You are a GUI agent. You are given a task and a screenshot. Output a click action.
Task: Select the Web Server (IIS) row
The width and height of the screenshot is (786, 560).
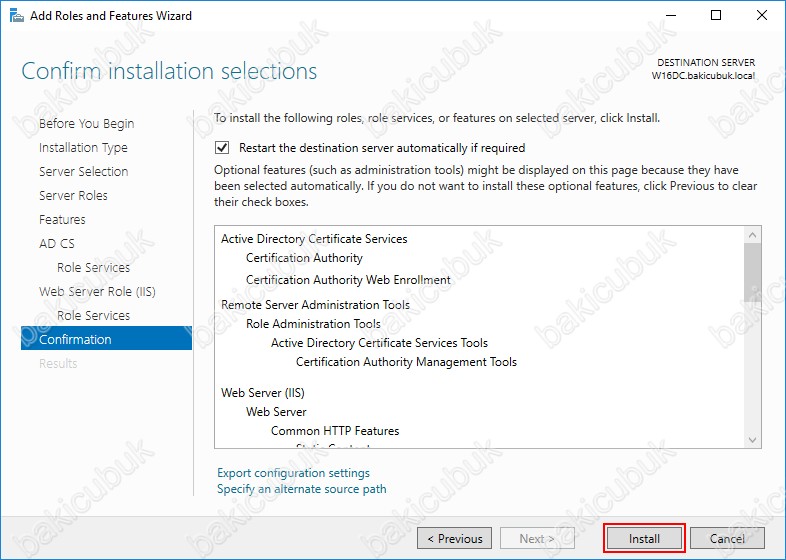[263, 393]
